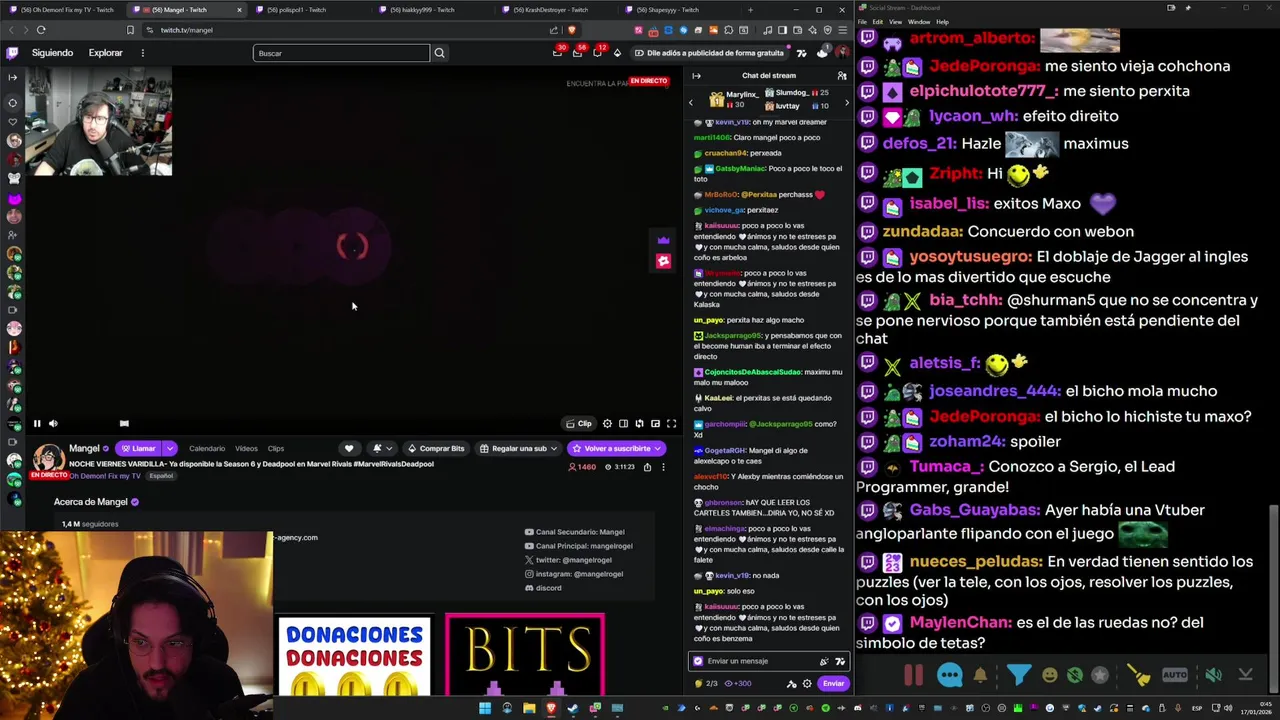Collapse the stream chat panel

[696, 76]
